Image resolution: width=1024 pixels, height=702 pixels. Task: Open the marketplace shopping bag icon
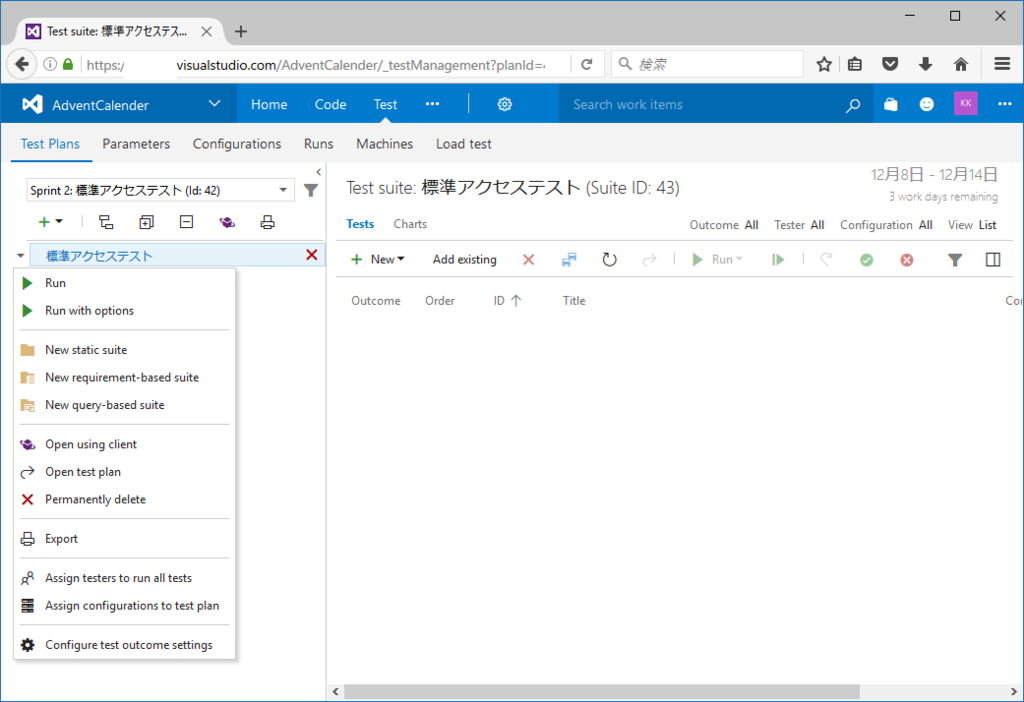891,104
